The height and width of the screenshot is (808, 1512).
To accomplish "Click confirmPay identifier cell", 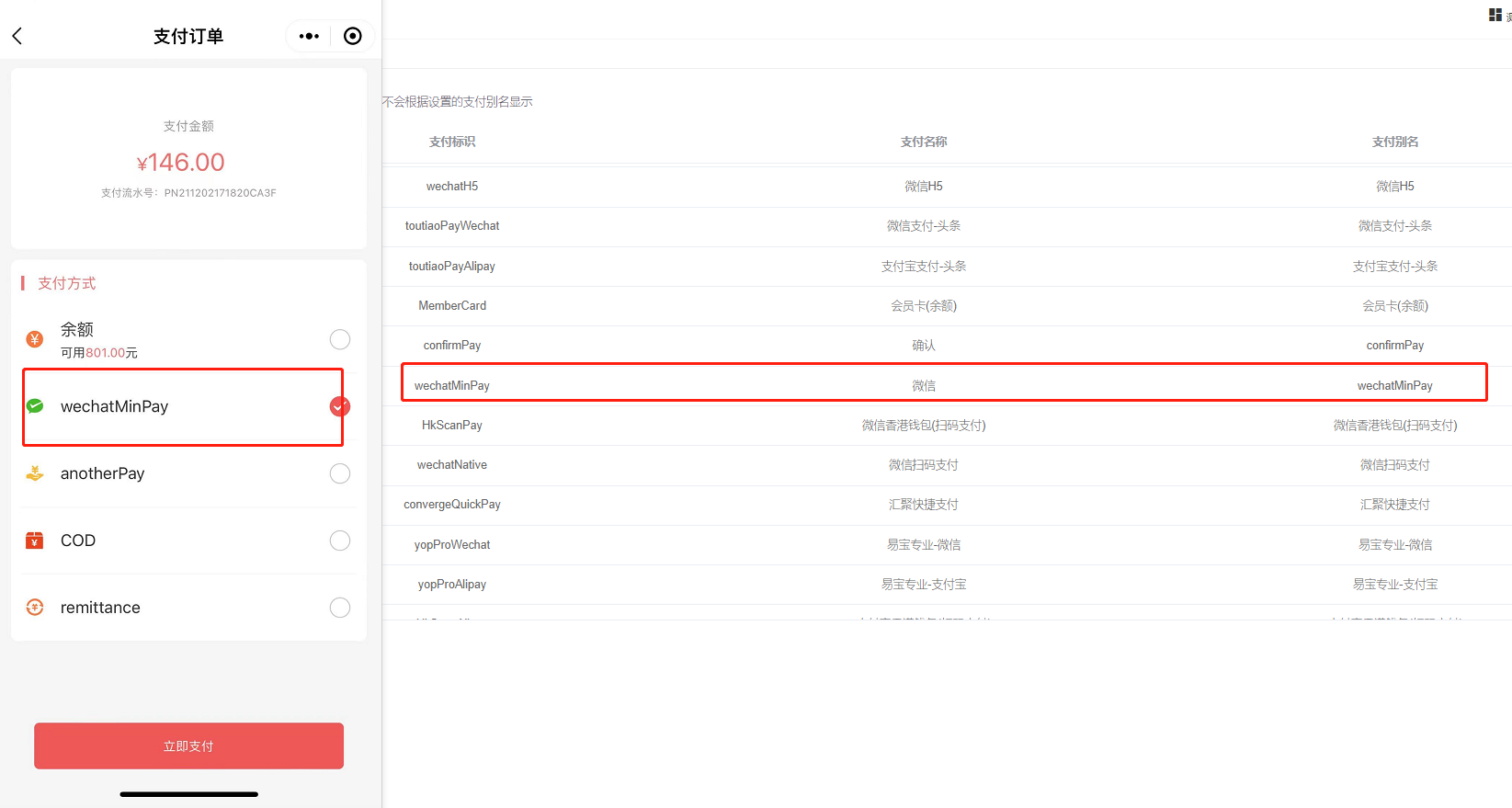I will 452,346.
